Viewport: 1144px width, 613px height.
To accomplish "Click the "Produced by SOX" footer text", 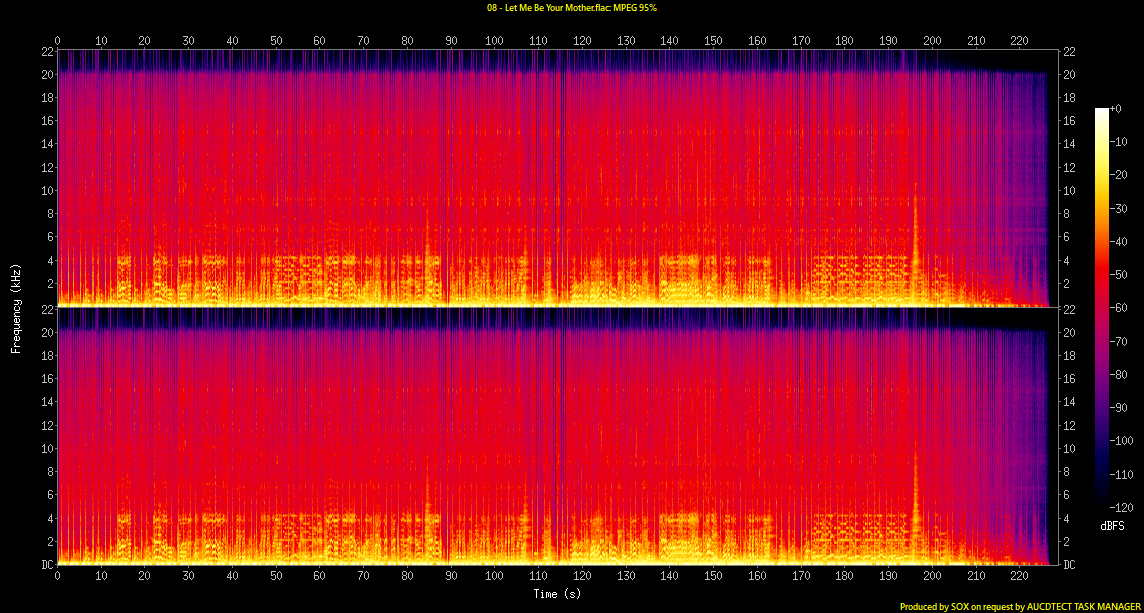I will pyautogui.click(x=944, y=606).
